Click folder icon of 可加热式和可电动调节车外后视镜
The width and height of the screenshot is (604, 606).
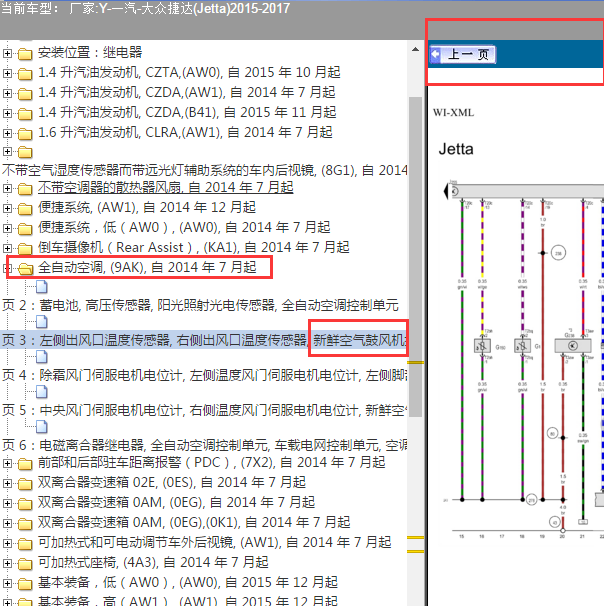[x=25, y=543]
